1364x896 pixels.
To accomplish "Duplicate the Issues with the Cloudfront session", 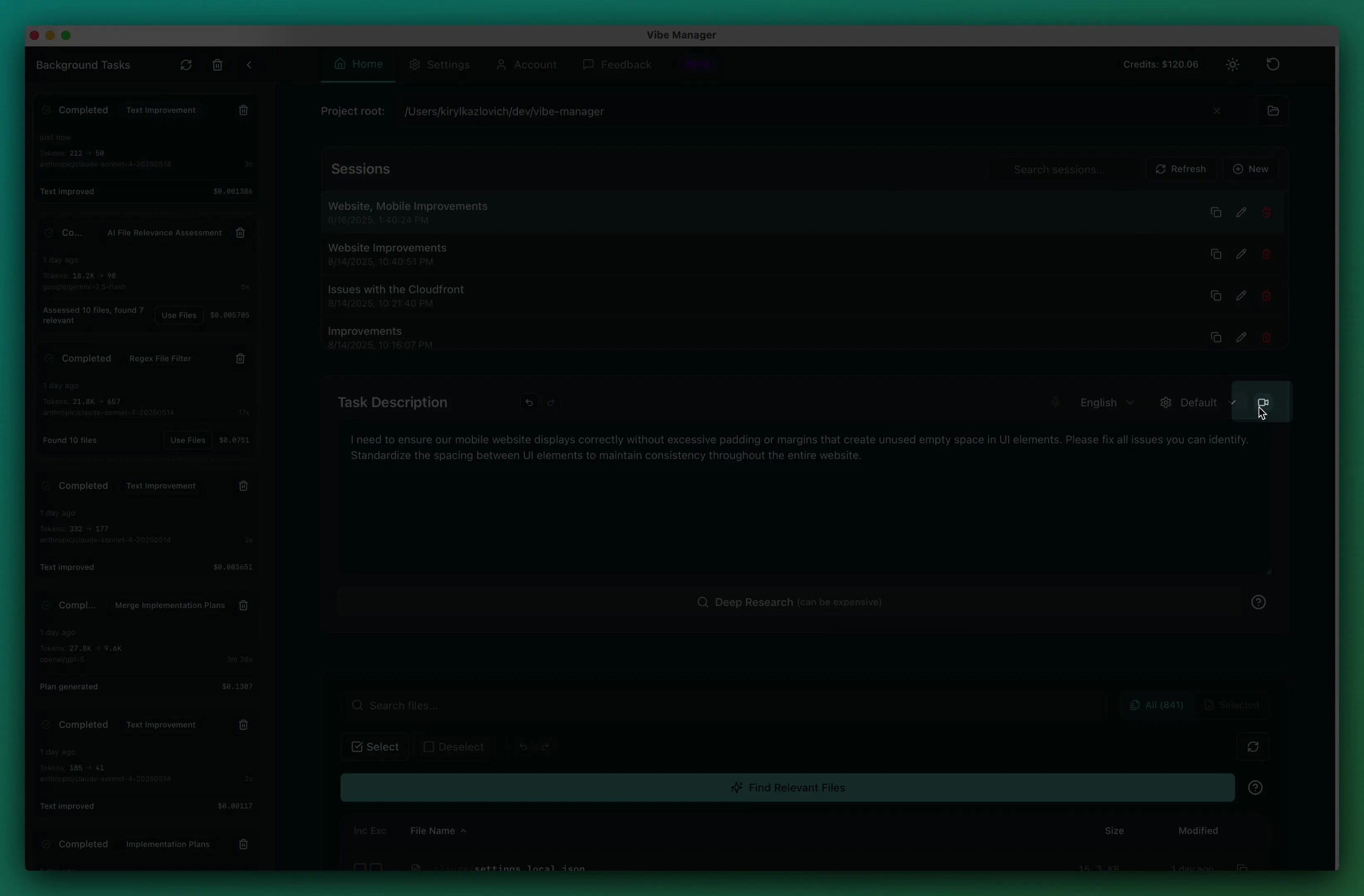I will pyautogui.click(x=1215, y=296).
